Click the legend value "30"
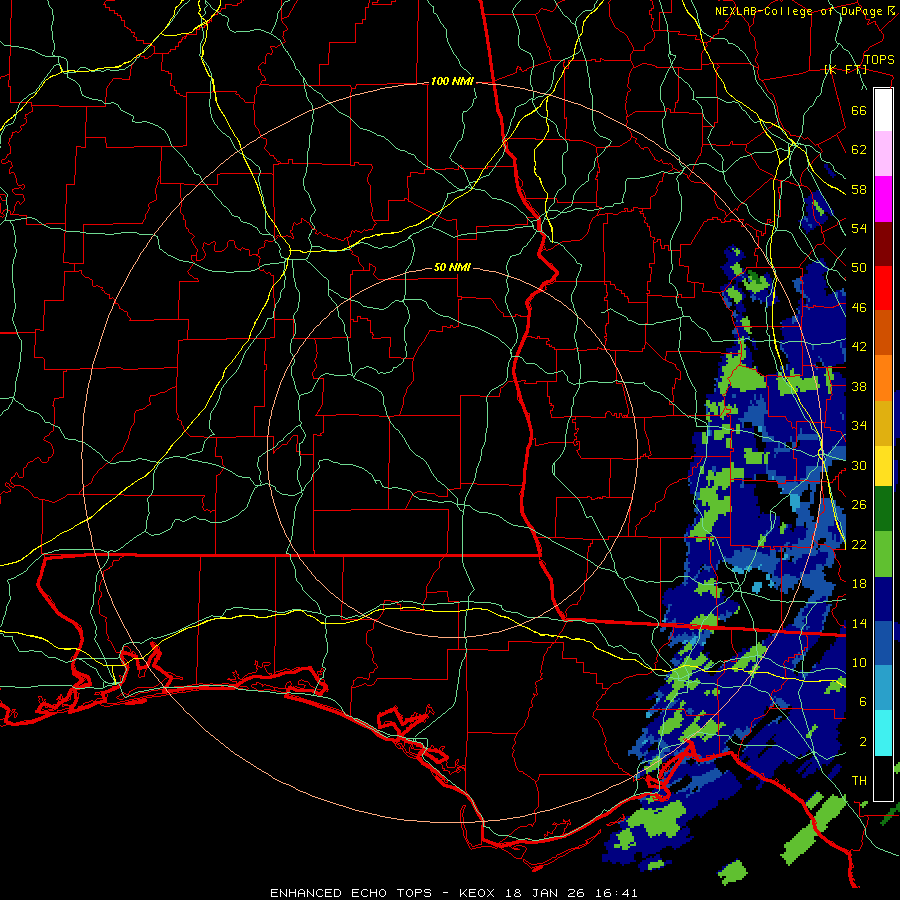The width and height of the screenshot is (900, 900). [859, 465]
